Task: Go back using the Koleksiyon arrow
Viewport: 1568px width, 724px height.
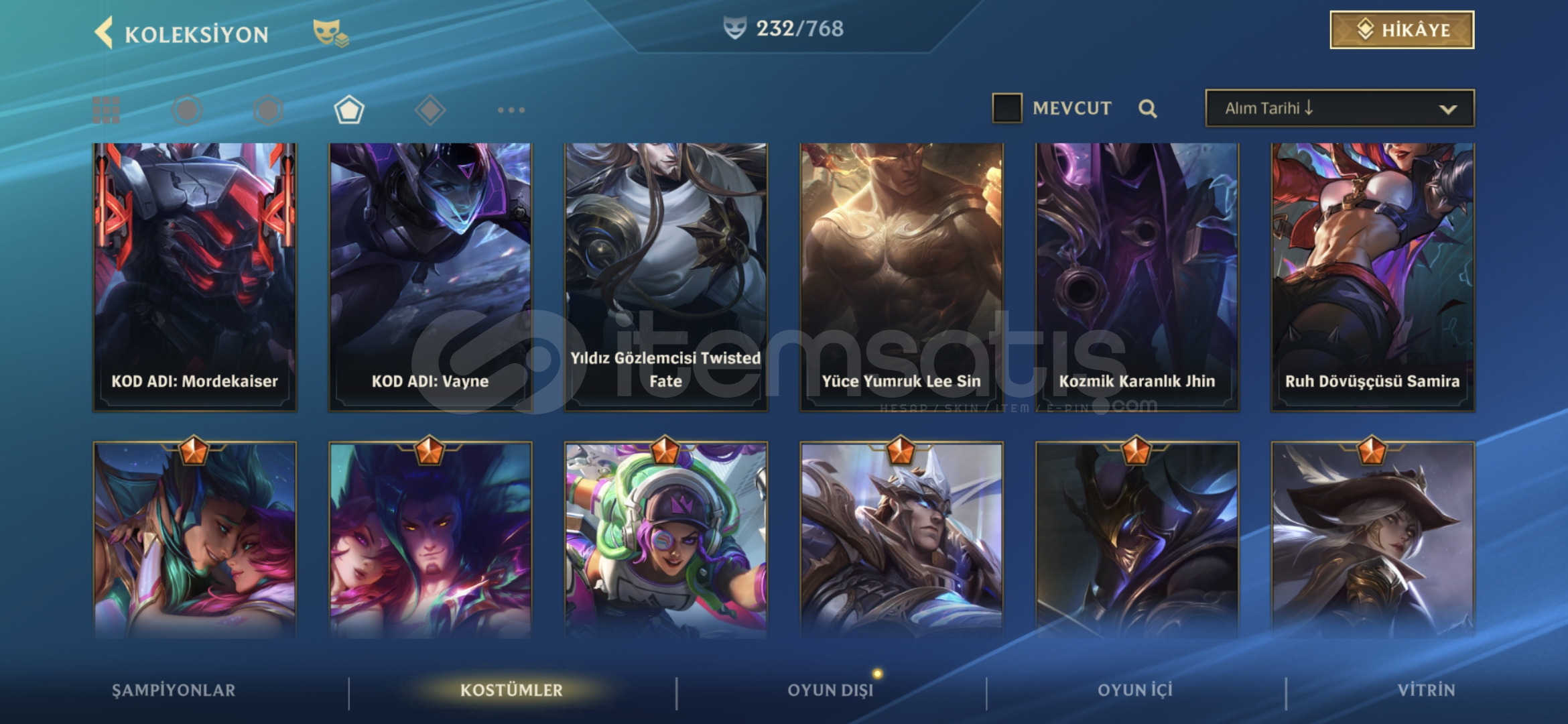Action: pyautogui.click(x=103, y=32)
